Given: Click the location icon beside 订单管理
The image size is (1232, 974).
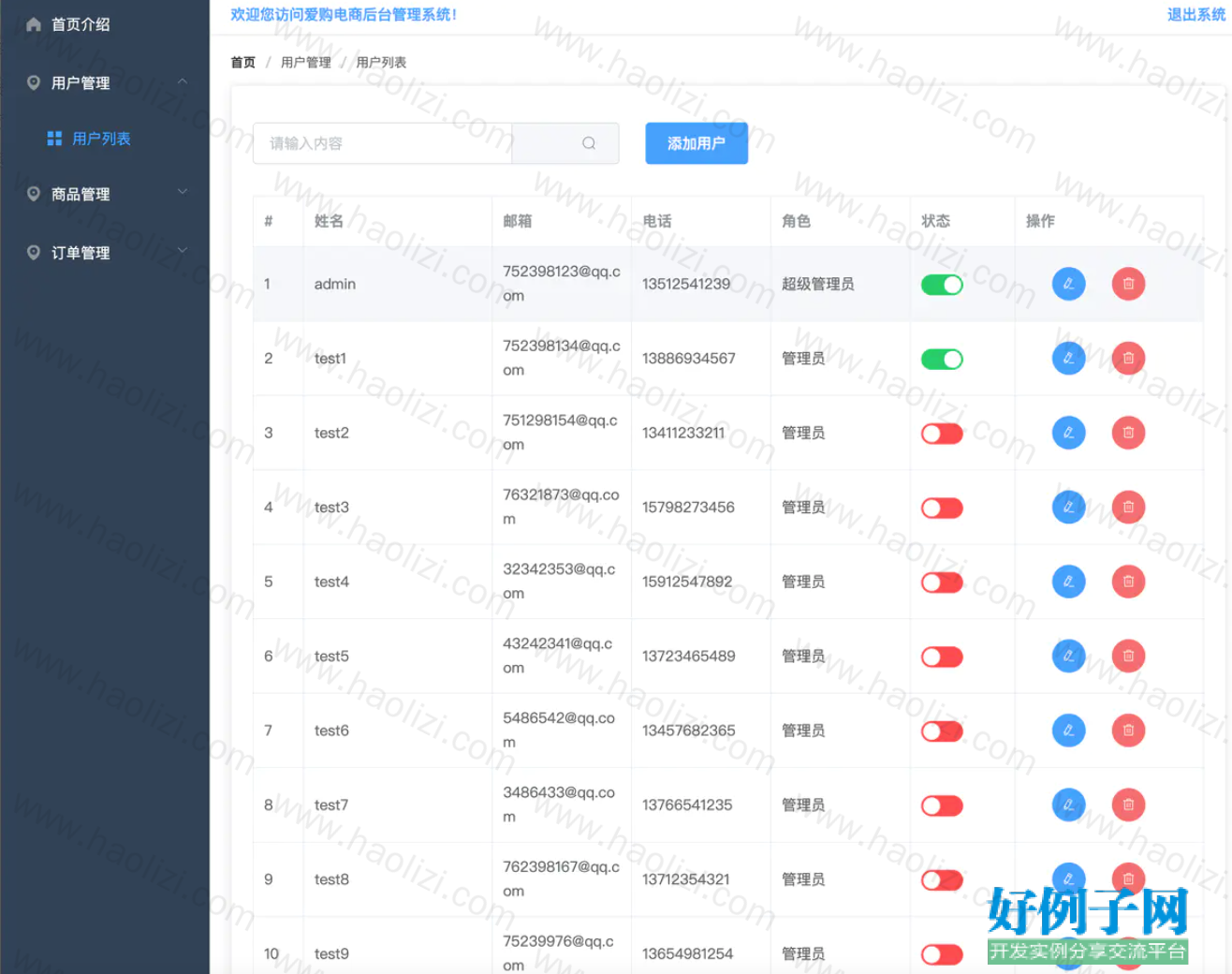Looking at the screenshot, I should (x=34, y=253).
